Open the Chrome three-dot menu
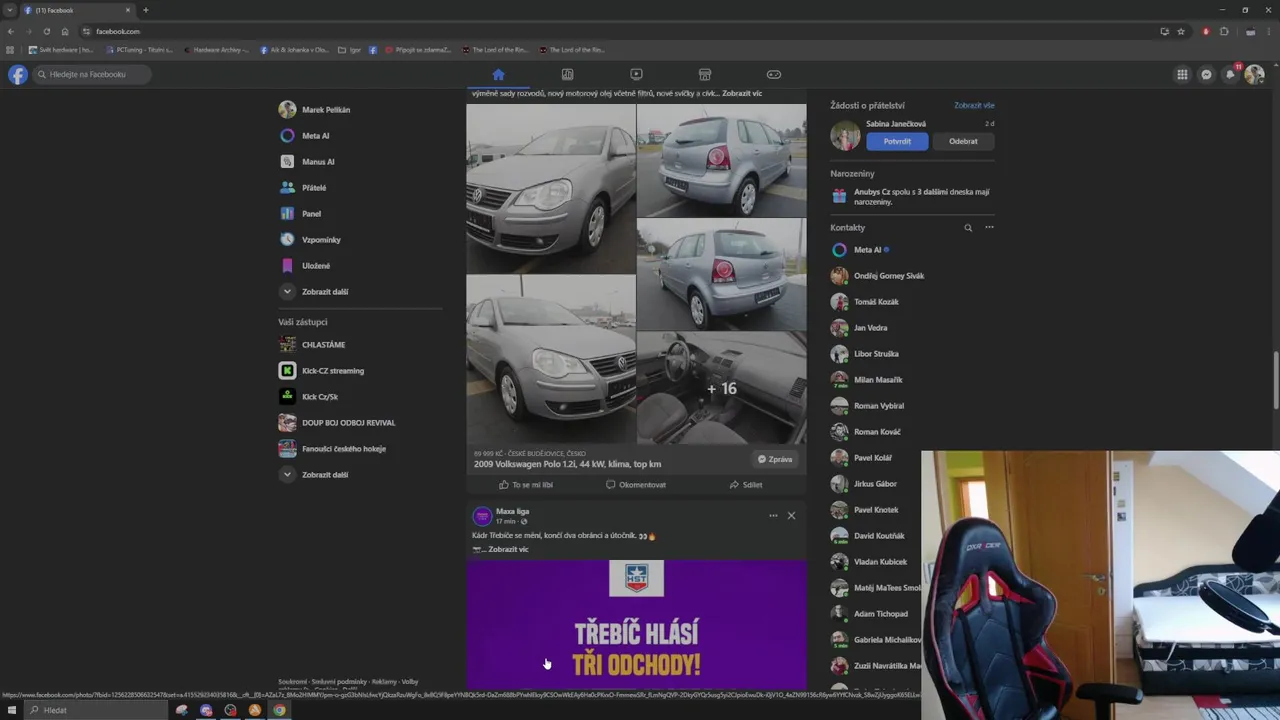This screenshot has height=720, width=1280. point(1270,31)
